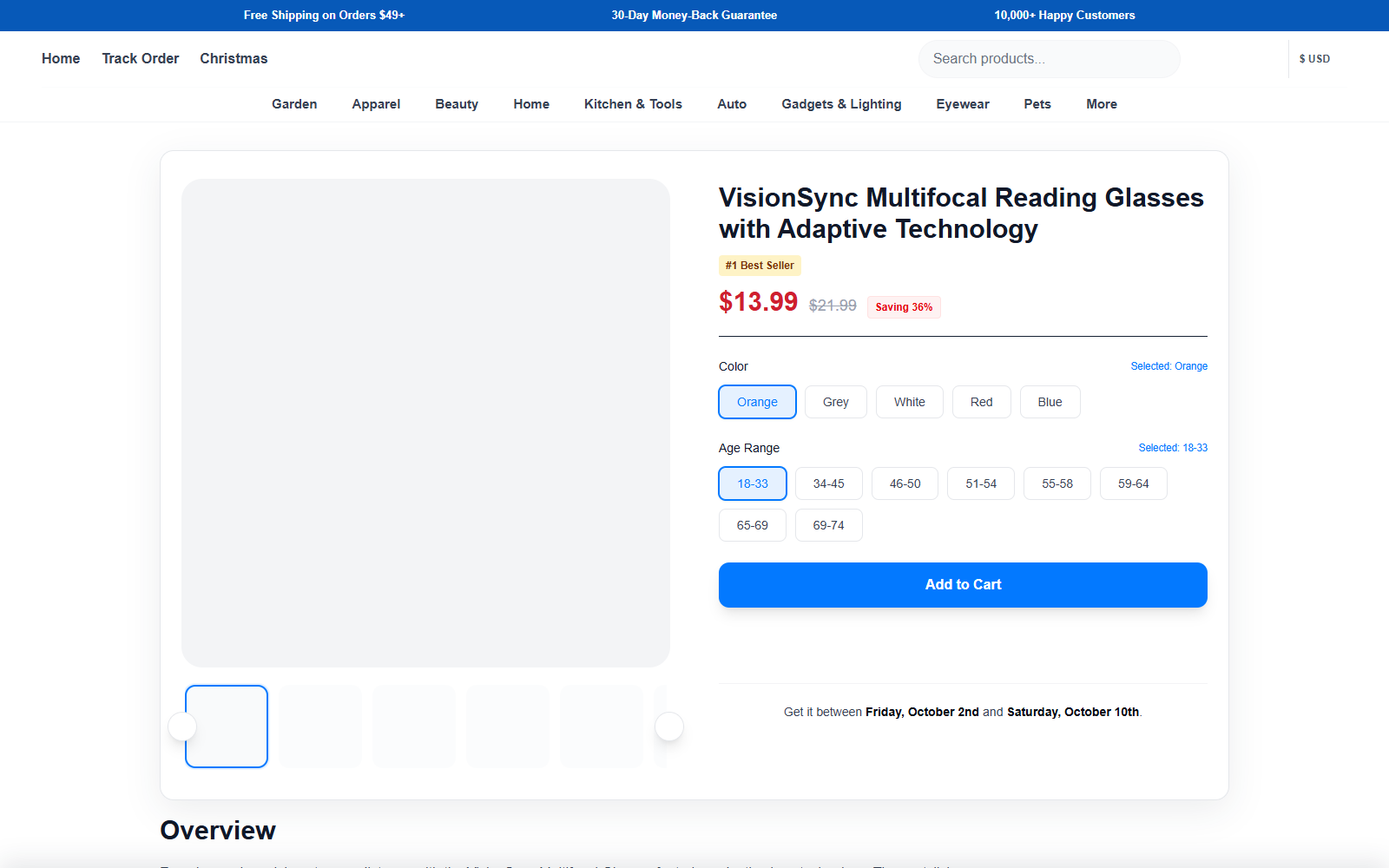This screenshot has height=868, width=1389.
Task: Click the Free Shipping on Orders $49+ banner text
Action: [x=324, y=16]
